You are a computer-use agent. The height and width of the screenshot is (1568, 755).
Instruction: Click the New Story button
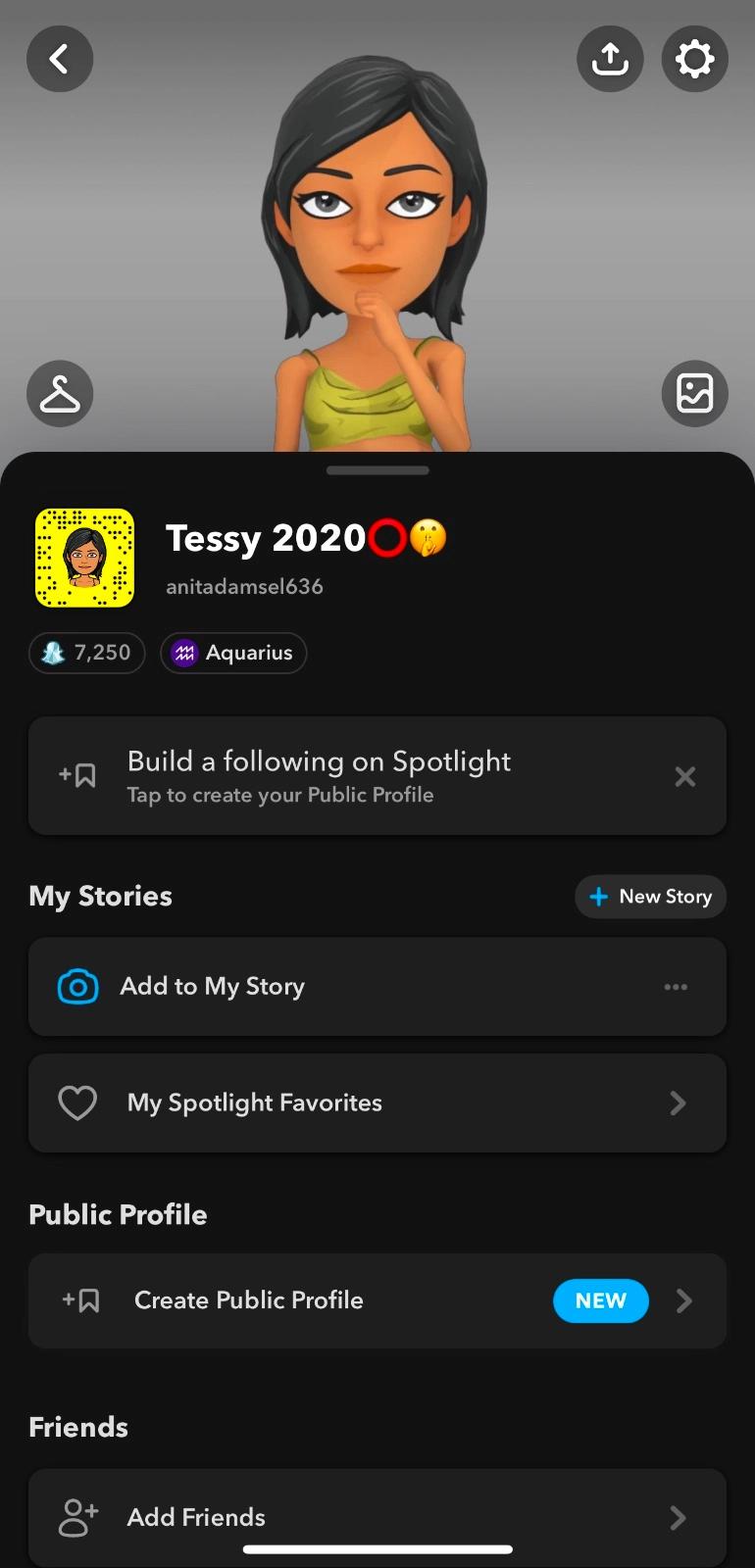650,897
